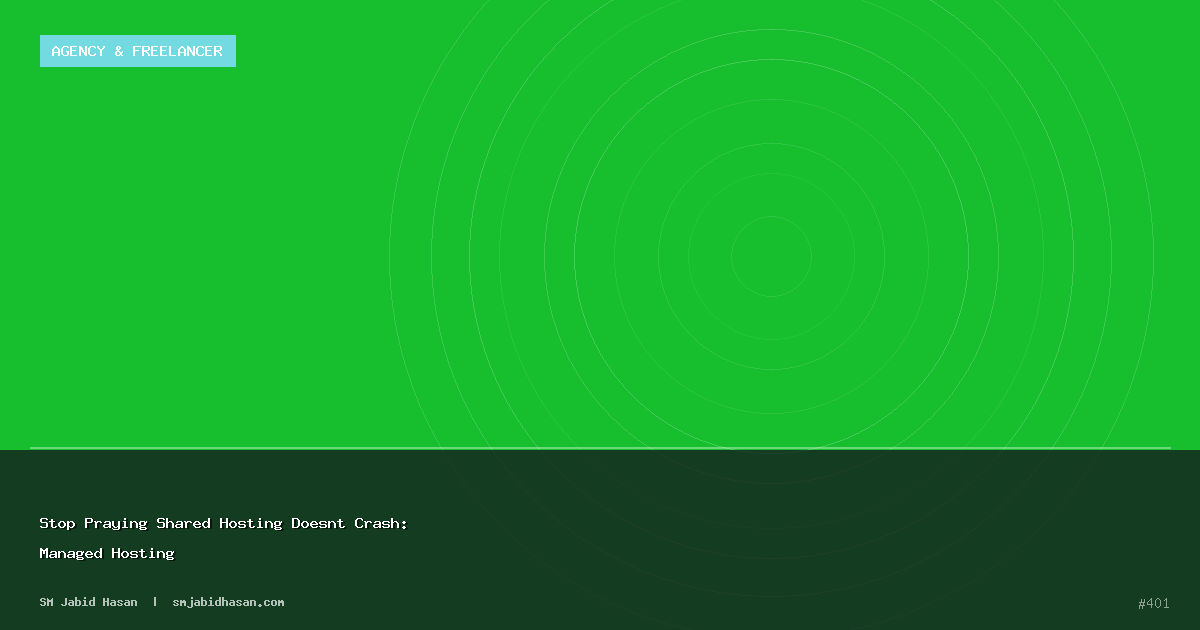The height and width of the screenshot is (630, 1200).
Task: Click the word Doesnt in the headline
Action: coord(317,523)
